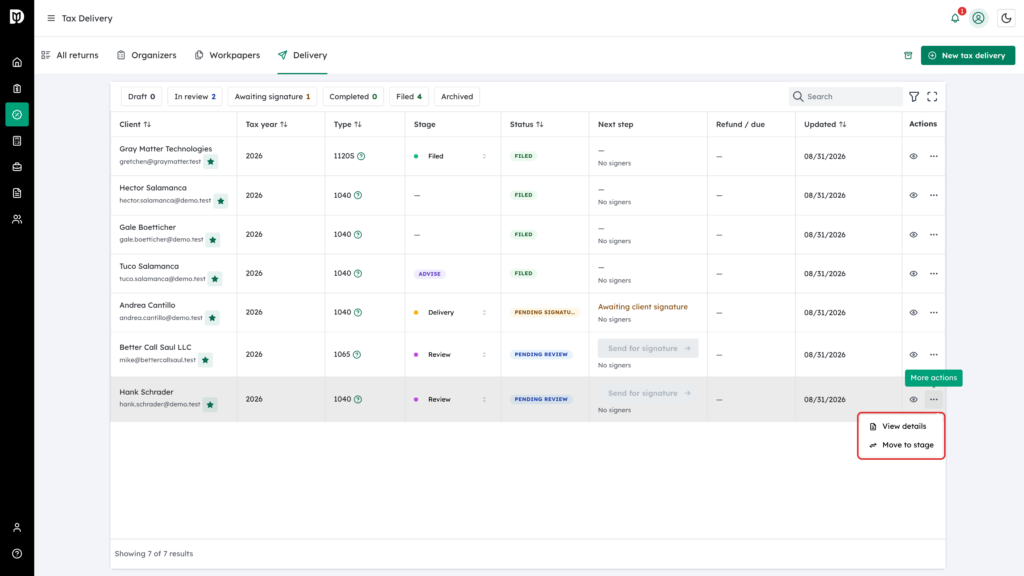The height and width of the screenshot is (576, 1024).
Task: Click the New tax delivery button
Action: [x=968, y=56]
